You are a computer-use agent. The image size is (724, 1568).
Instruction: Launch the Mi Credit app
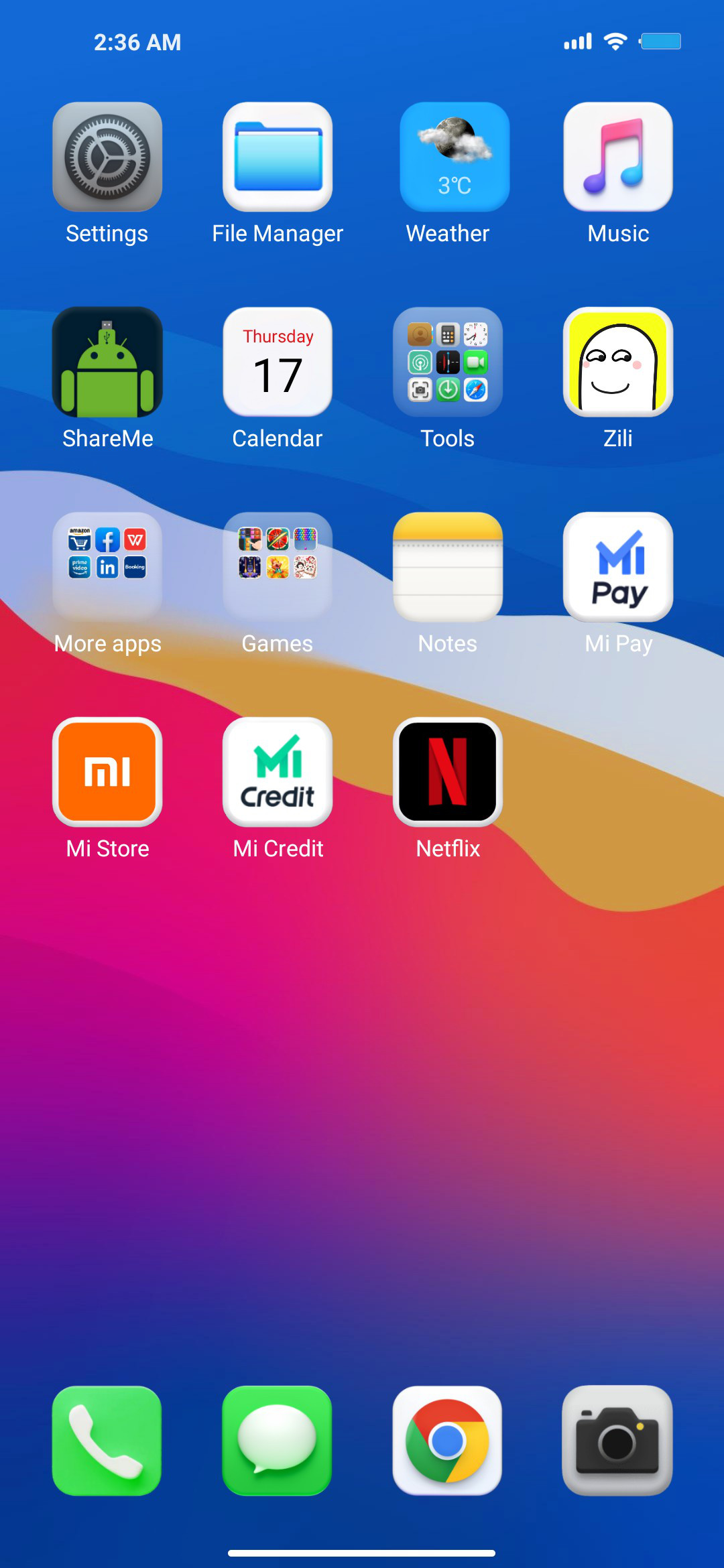point(278,772)
